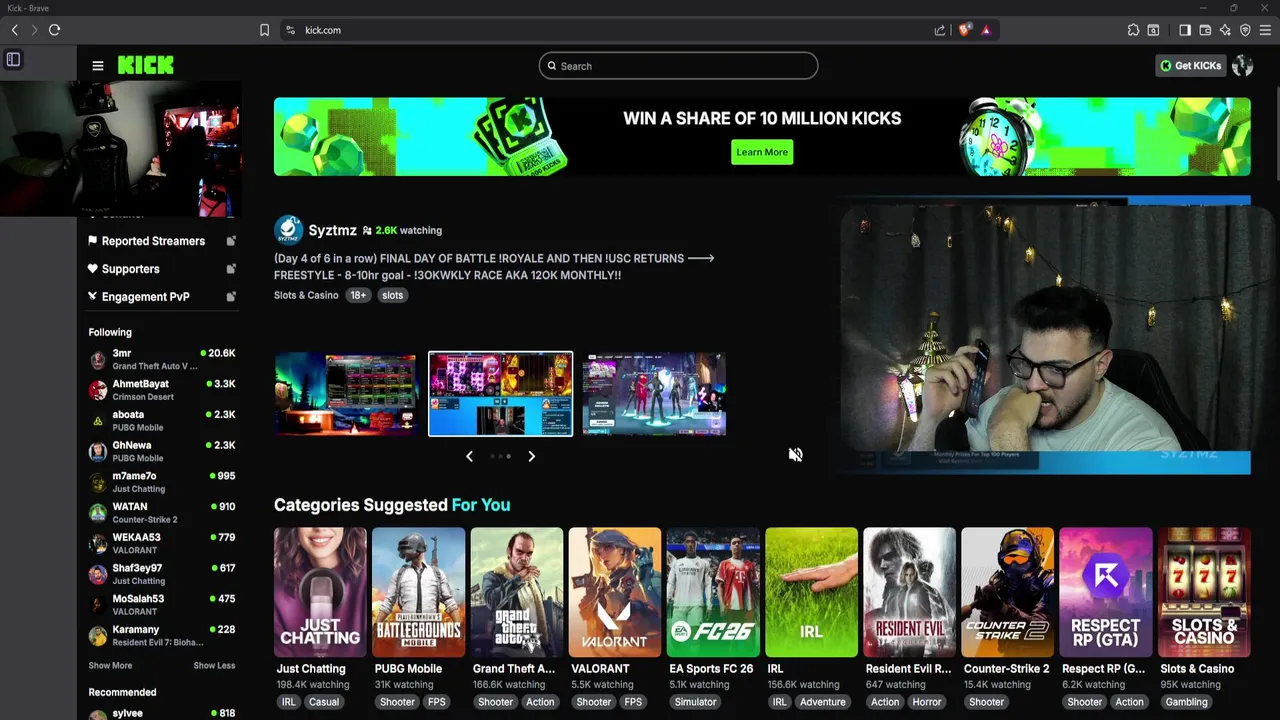Expand Following list with Show More

click(110, 665)
